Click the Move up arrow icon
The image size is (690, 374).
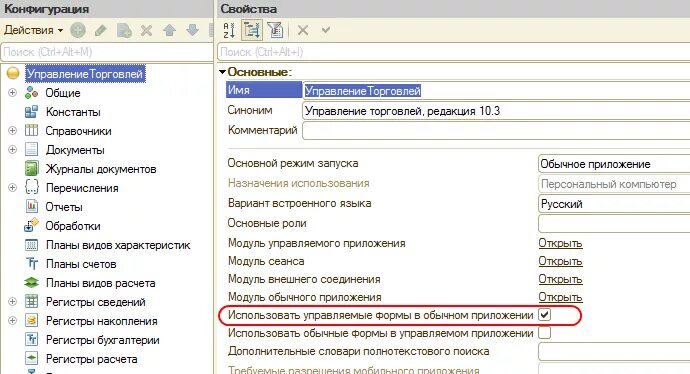click(169, 30)
